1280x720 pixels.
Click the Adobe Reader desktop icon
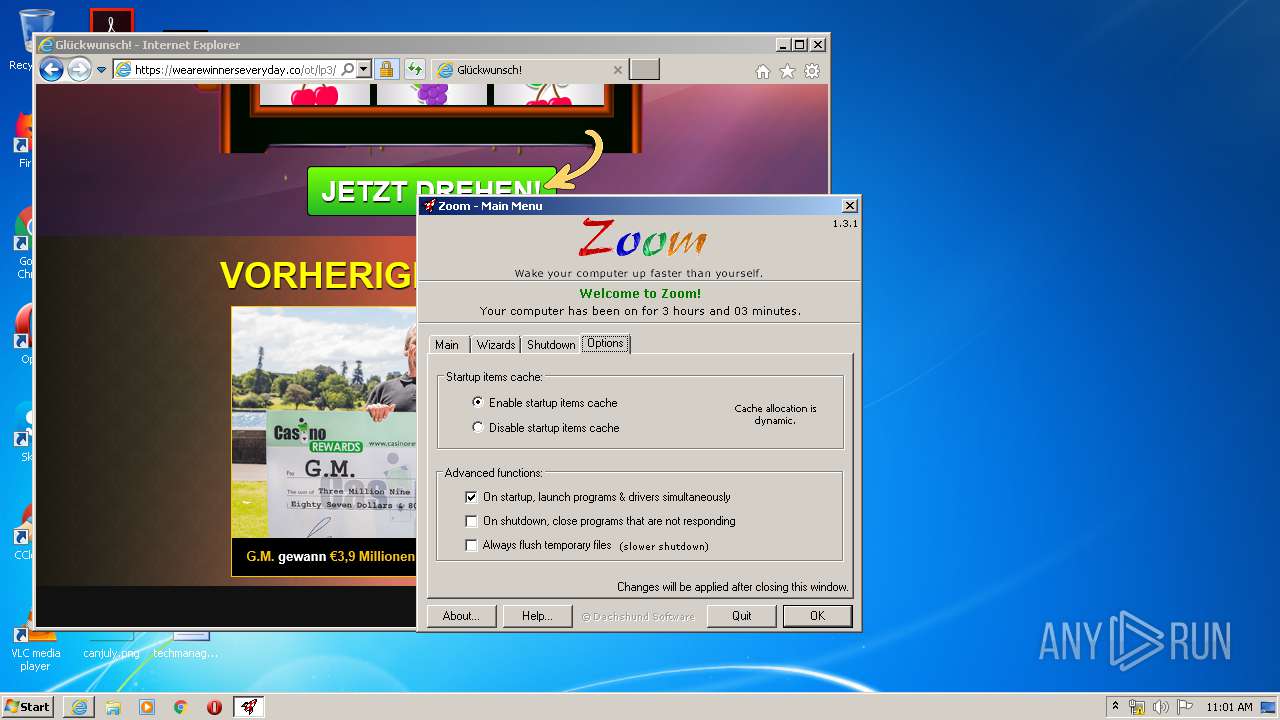coord(111,21)
